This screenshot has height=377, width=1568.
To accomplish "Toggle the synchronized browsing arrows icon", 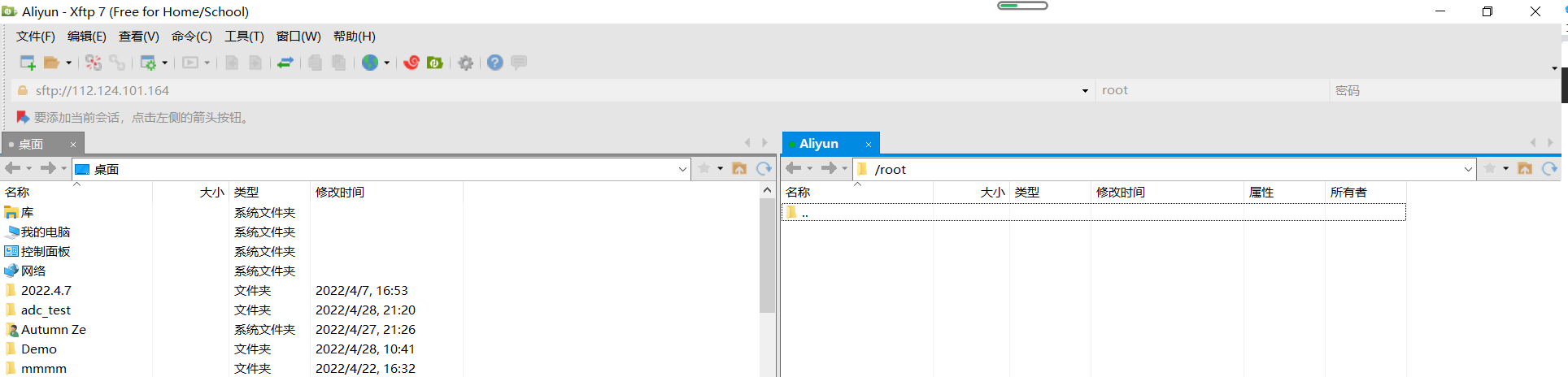I will point(285,63).
